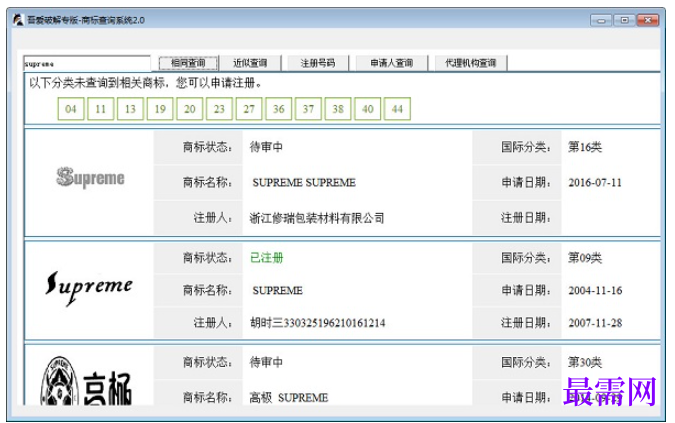Click class box 19
This screenshot has width=675, height=423.
click(x=160, y=109)
